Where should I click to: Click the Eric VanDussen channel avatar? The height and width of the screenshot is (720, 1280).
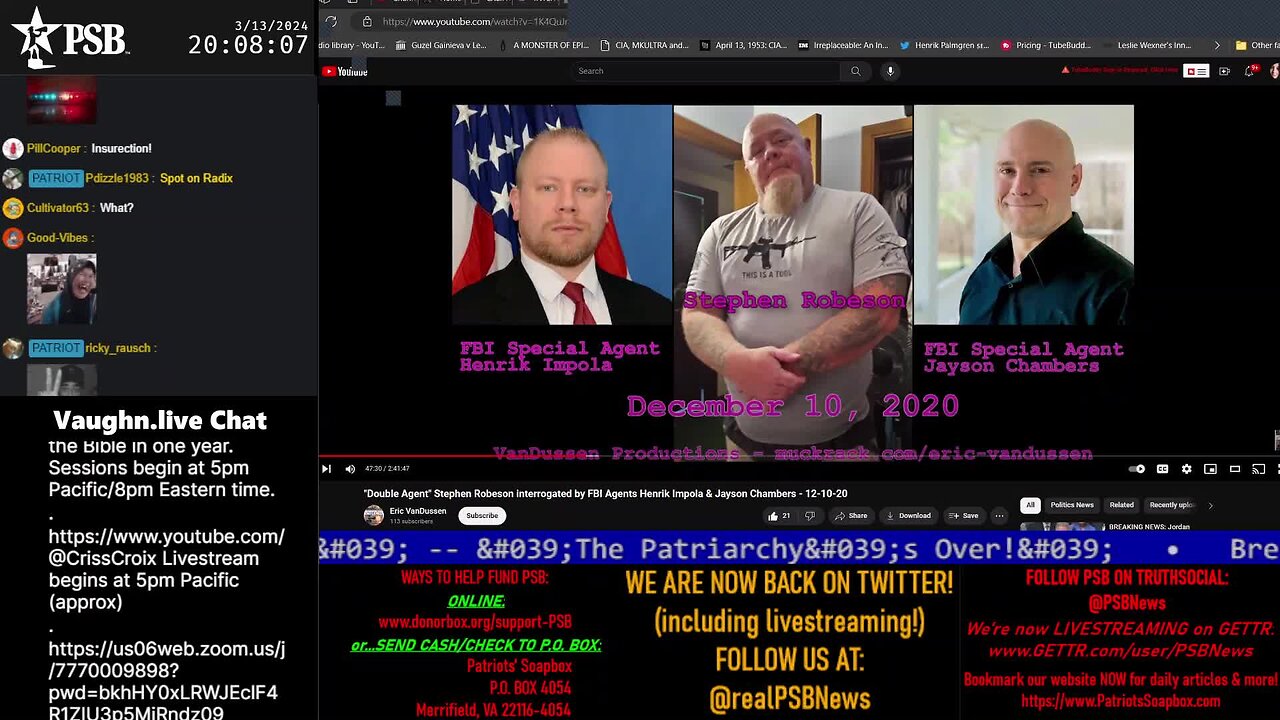coord(373,516)
